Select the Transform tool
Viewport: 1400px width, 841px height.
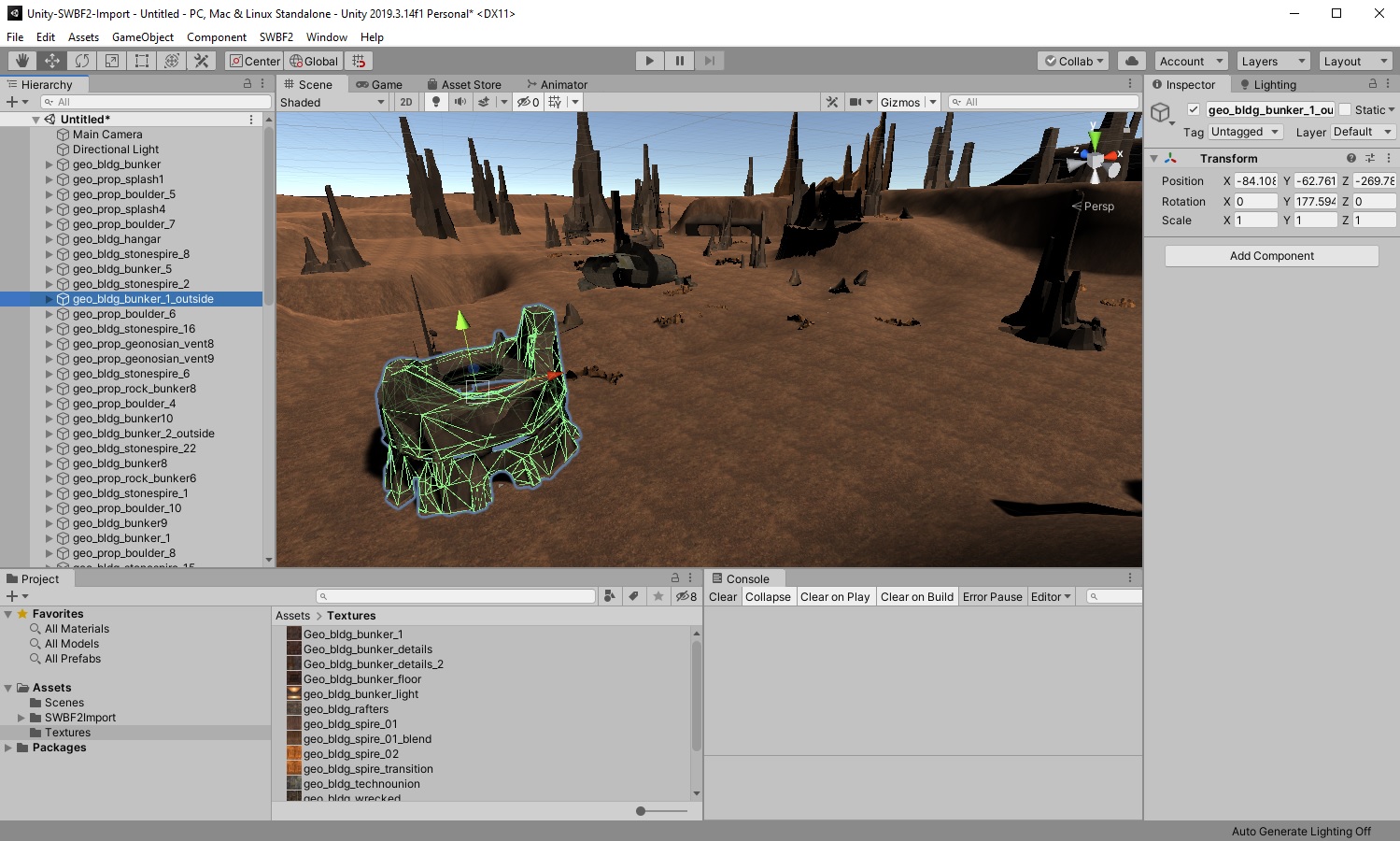(172, 61)
